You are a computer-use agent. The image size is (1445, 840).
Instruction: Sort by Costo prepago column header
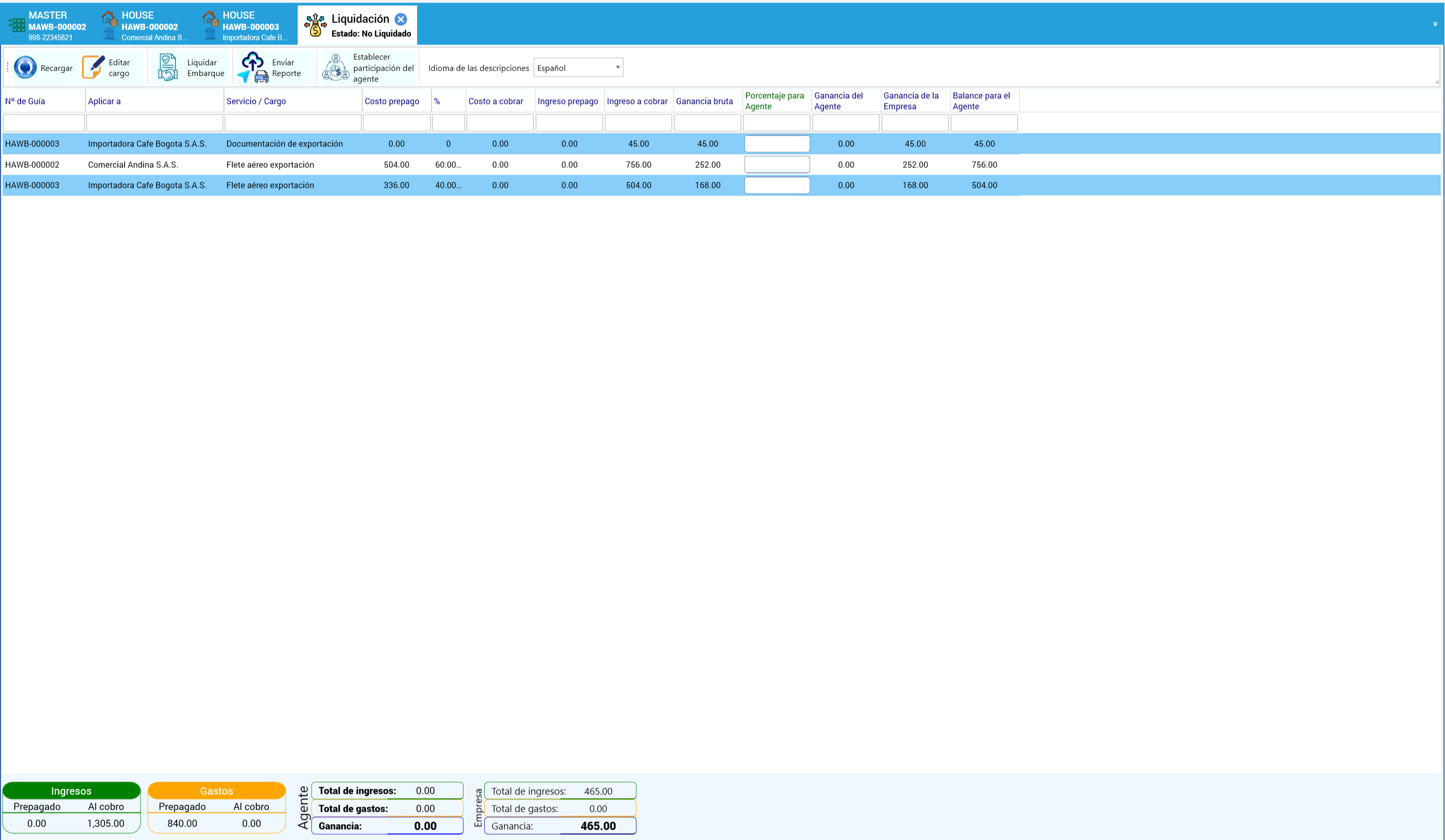[x=391, y=101]
